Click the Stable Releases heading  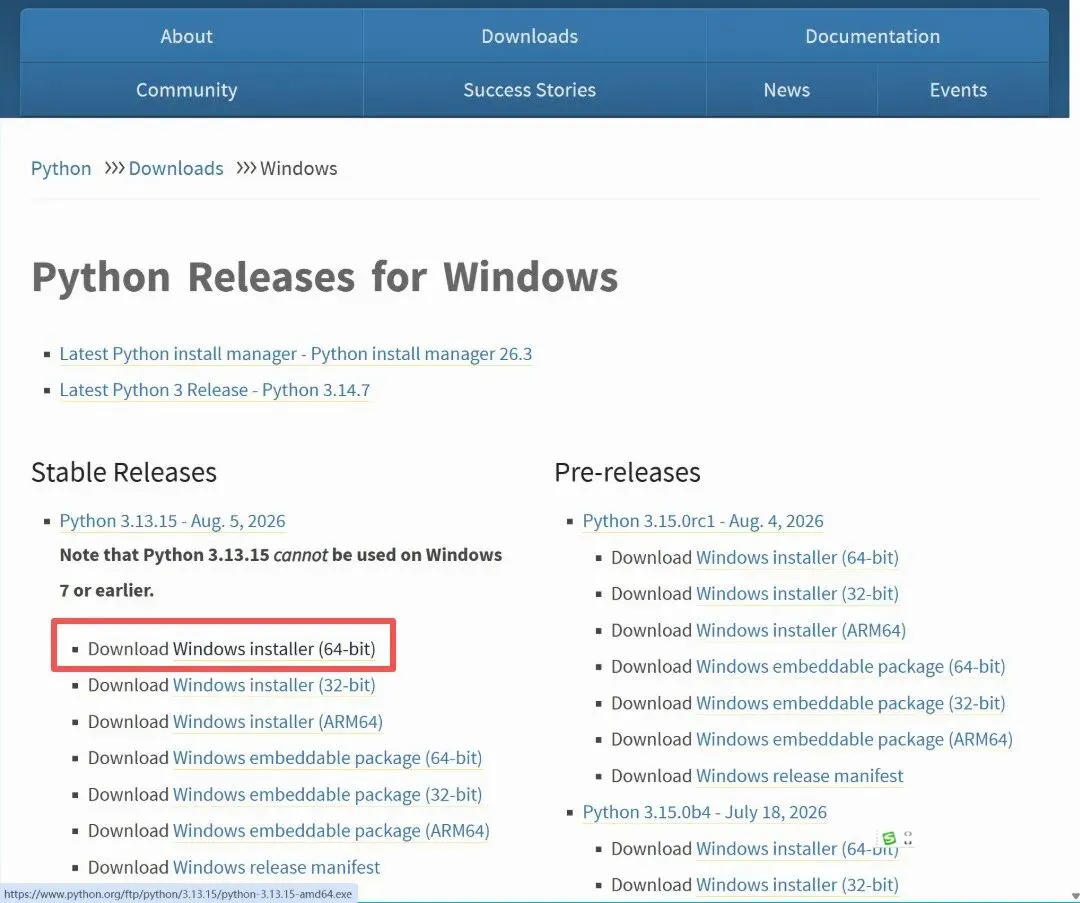(x=124, y=473)
